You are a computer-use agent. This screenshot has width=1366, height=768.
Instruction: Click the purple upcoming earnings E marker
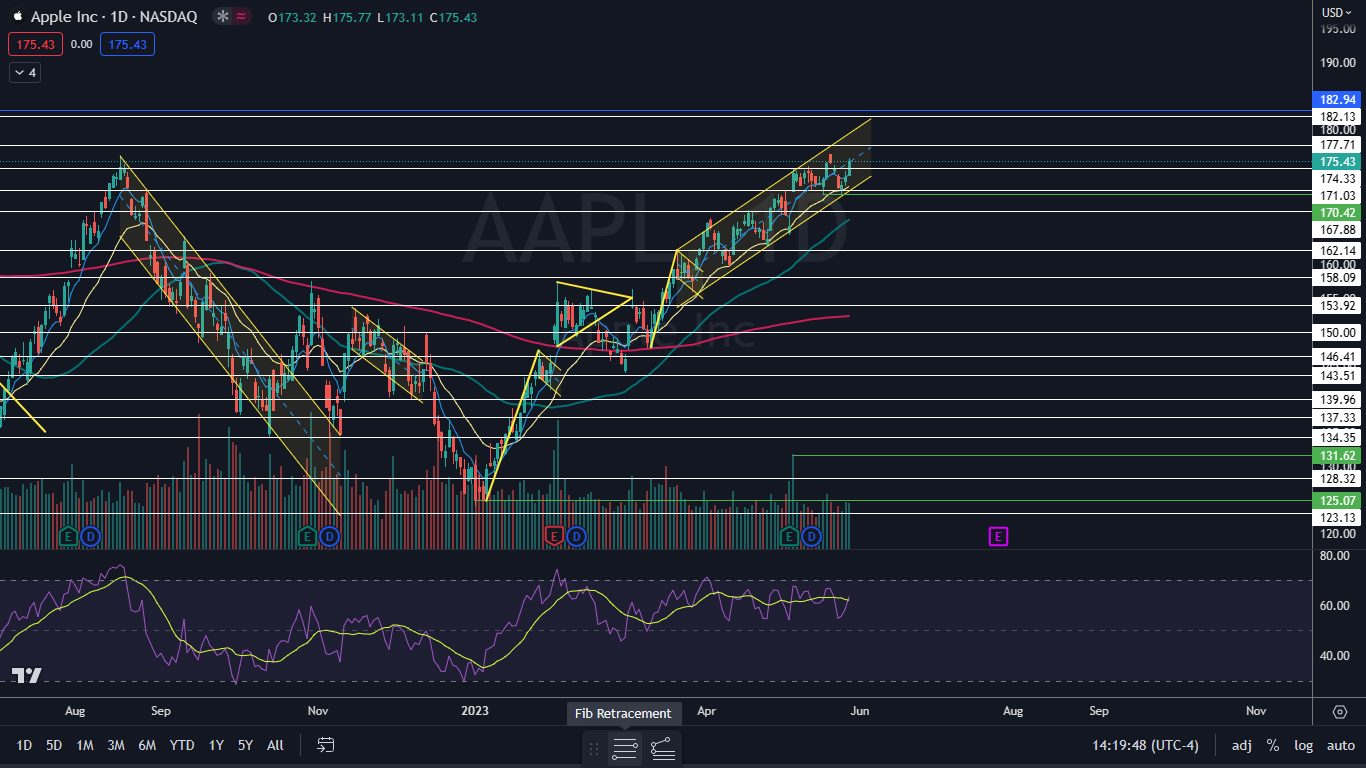(x=998, y=536)
